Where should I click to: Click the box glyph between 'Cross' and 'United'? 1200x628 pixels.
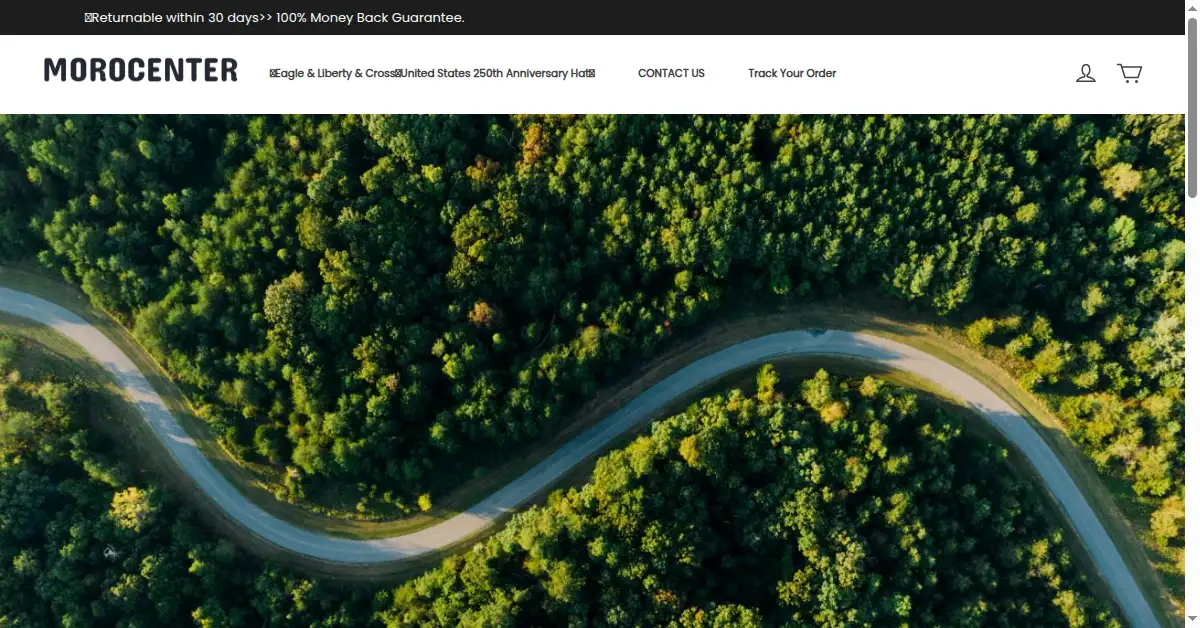[398, 73]
